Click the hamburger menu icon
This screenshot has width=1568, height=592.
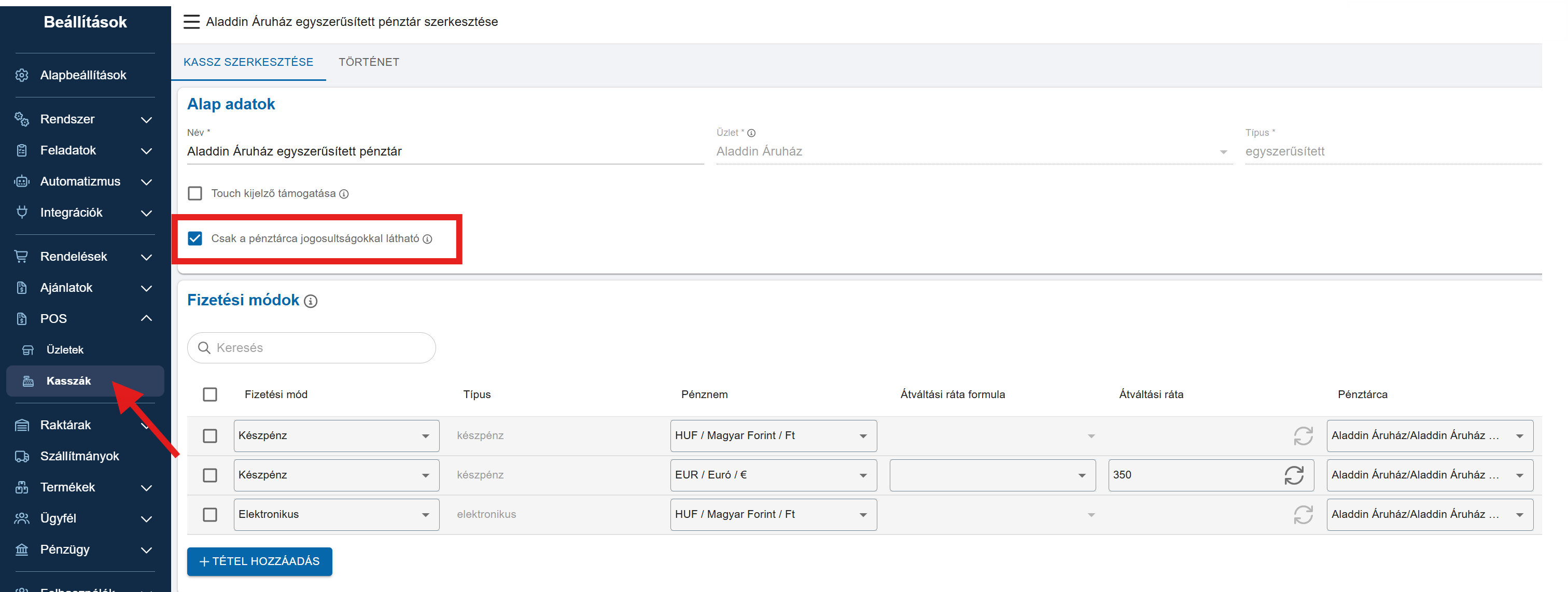(x=191, y=22)
